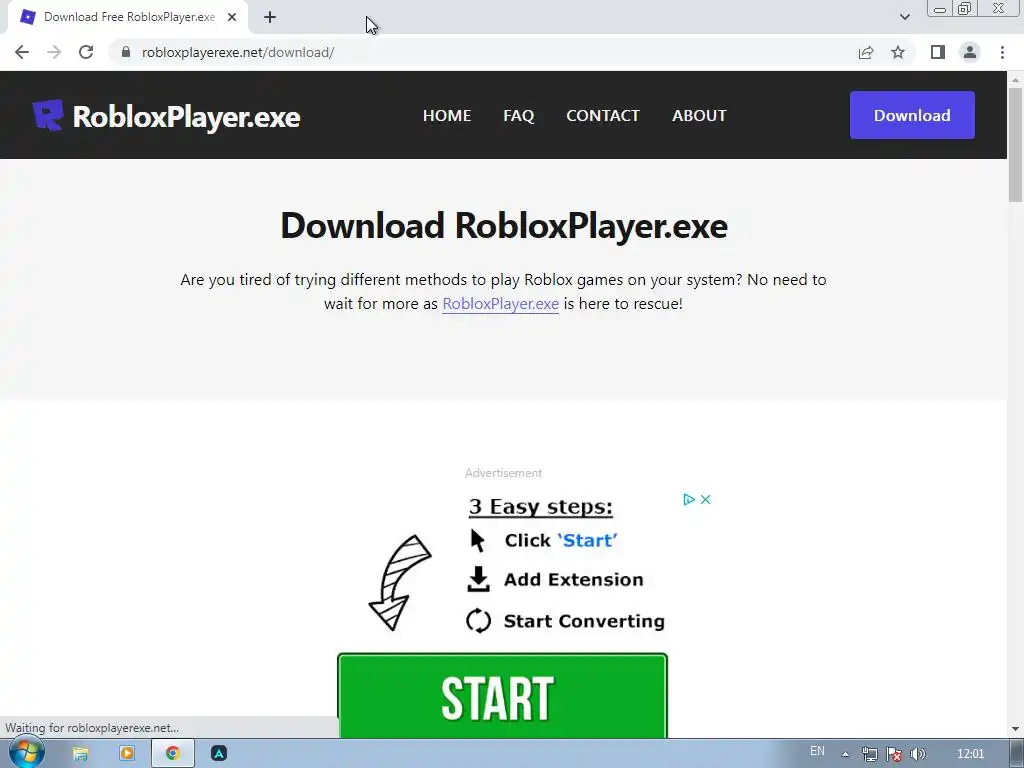Close the advertisement with the X icon

coord(705,500)
